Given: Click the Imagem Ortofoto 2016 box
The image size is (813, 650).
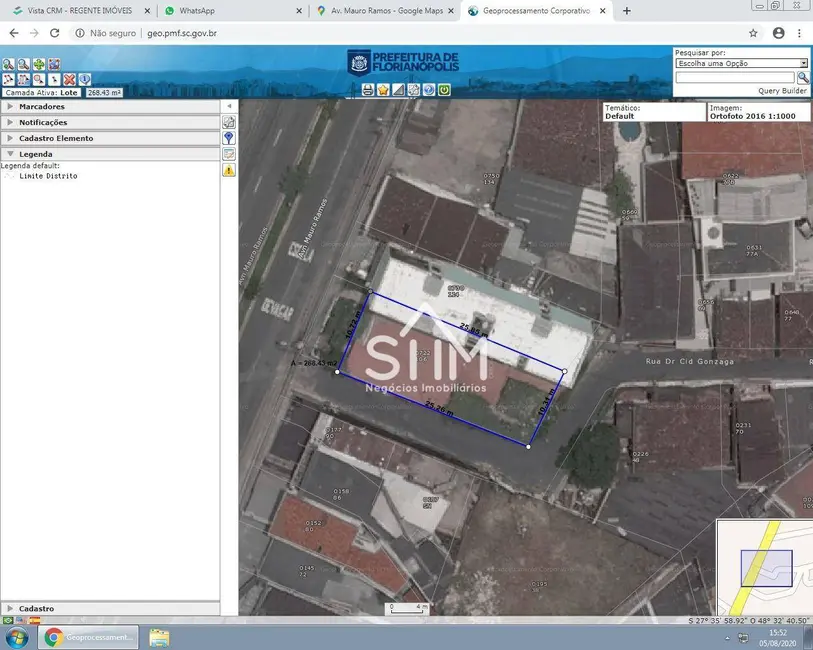Looking at the screenshot, I should (x=757, y=111).
